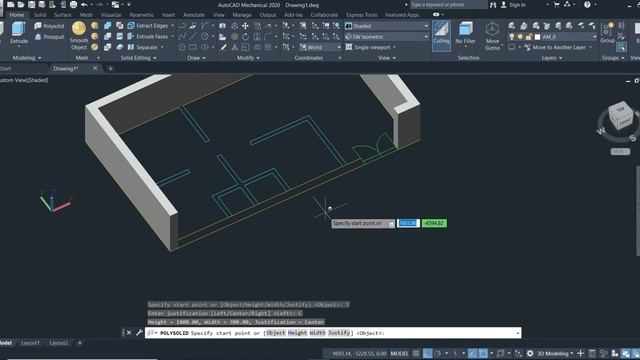This screenshot has width=640, height=360.
Task: Toggle polar tracking in status bar
Action: point(438,353)
